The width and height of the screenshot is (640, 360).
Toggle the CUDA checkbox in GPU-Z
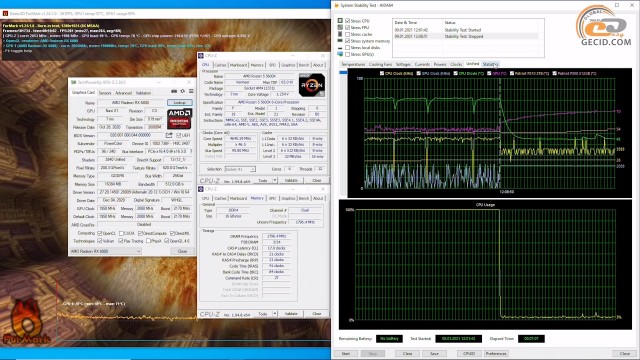pyautogui.click(x=121, y=233)
